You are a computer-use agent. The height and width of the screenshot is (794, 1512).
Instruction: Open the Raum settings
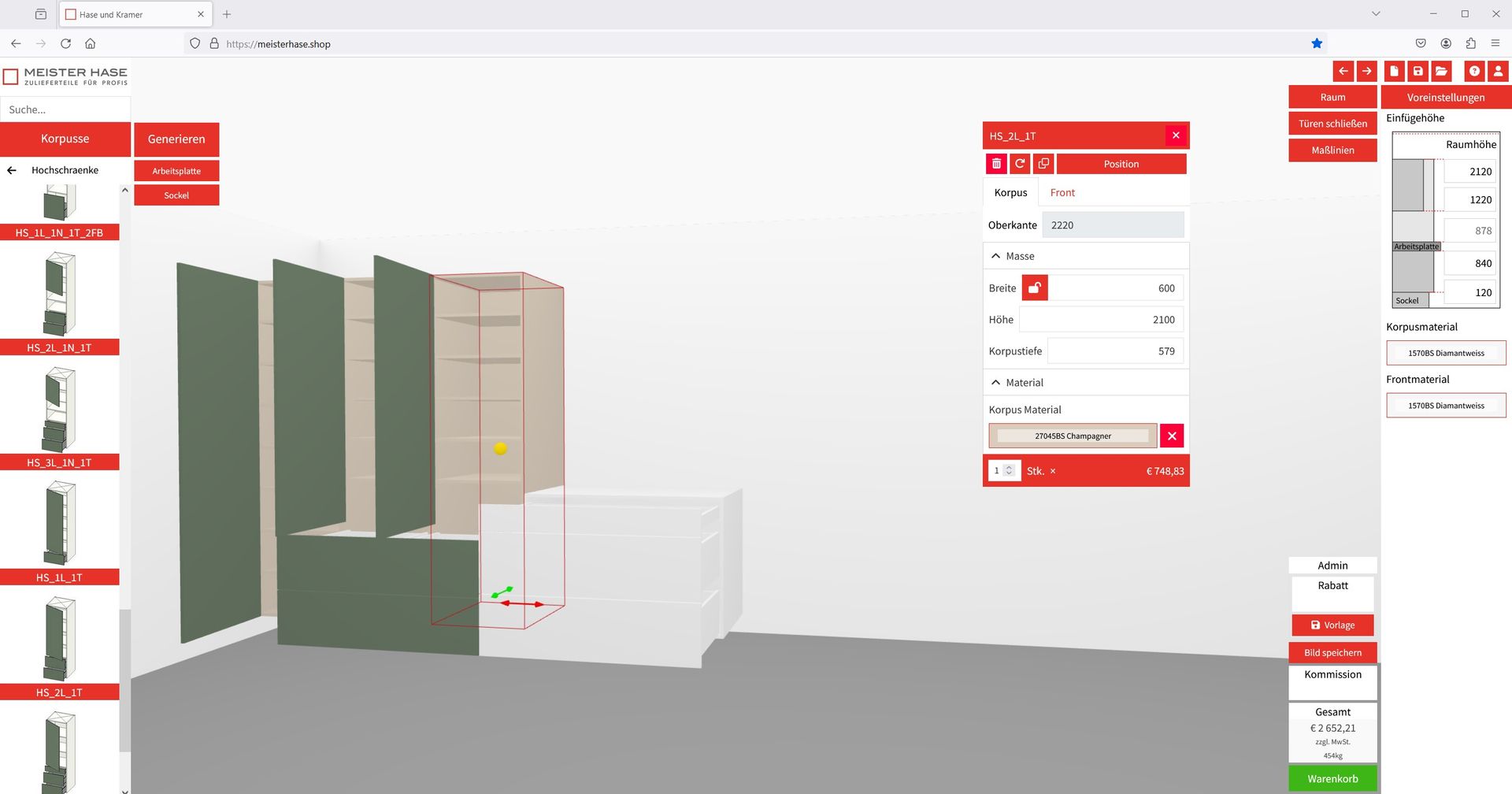click(1332, 97)
